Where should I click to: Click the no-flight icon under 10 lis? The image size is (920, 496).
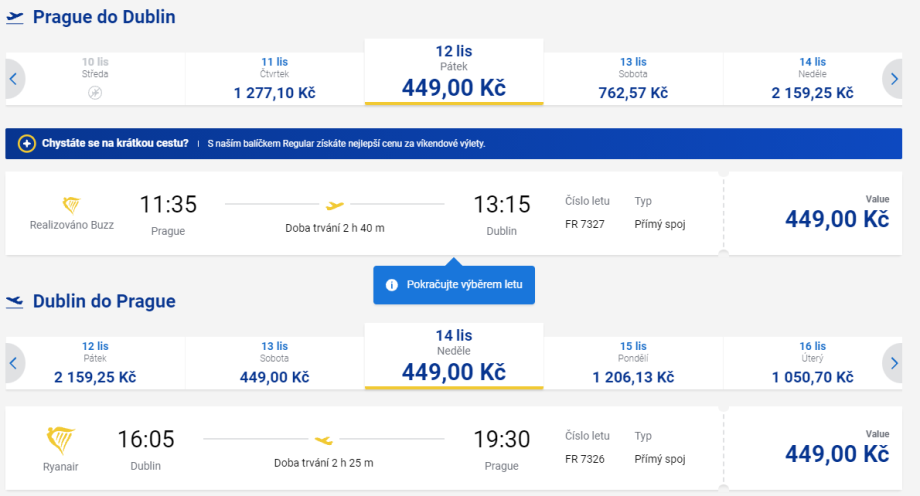[95, 92]
